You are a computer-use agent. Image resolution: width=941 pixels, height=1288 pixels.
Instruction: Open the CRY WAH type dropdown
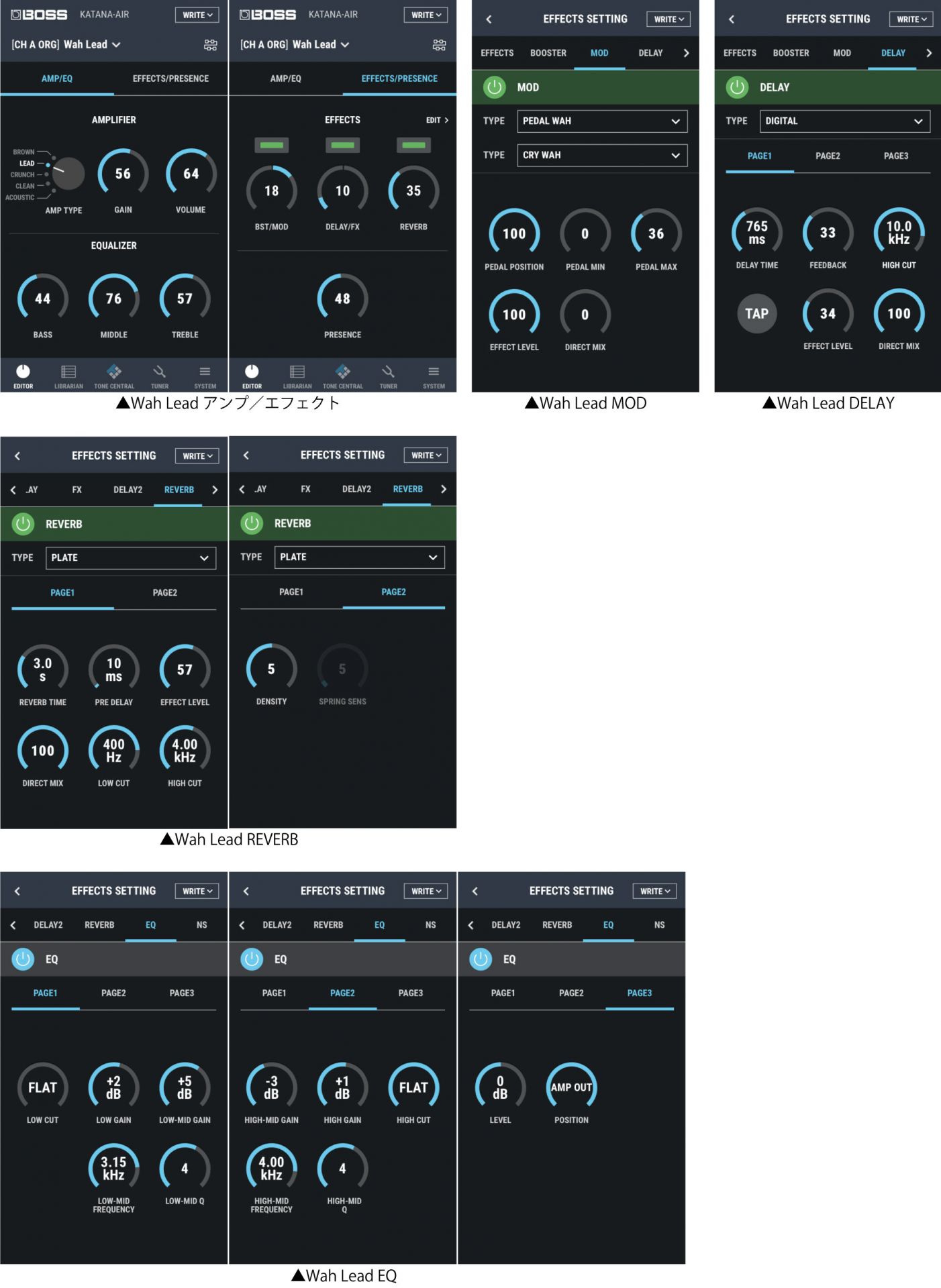point(602,155)
